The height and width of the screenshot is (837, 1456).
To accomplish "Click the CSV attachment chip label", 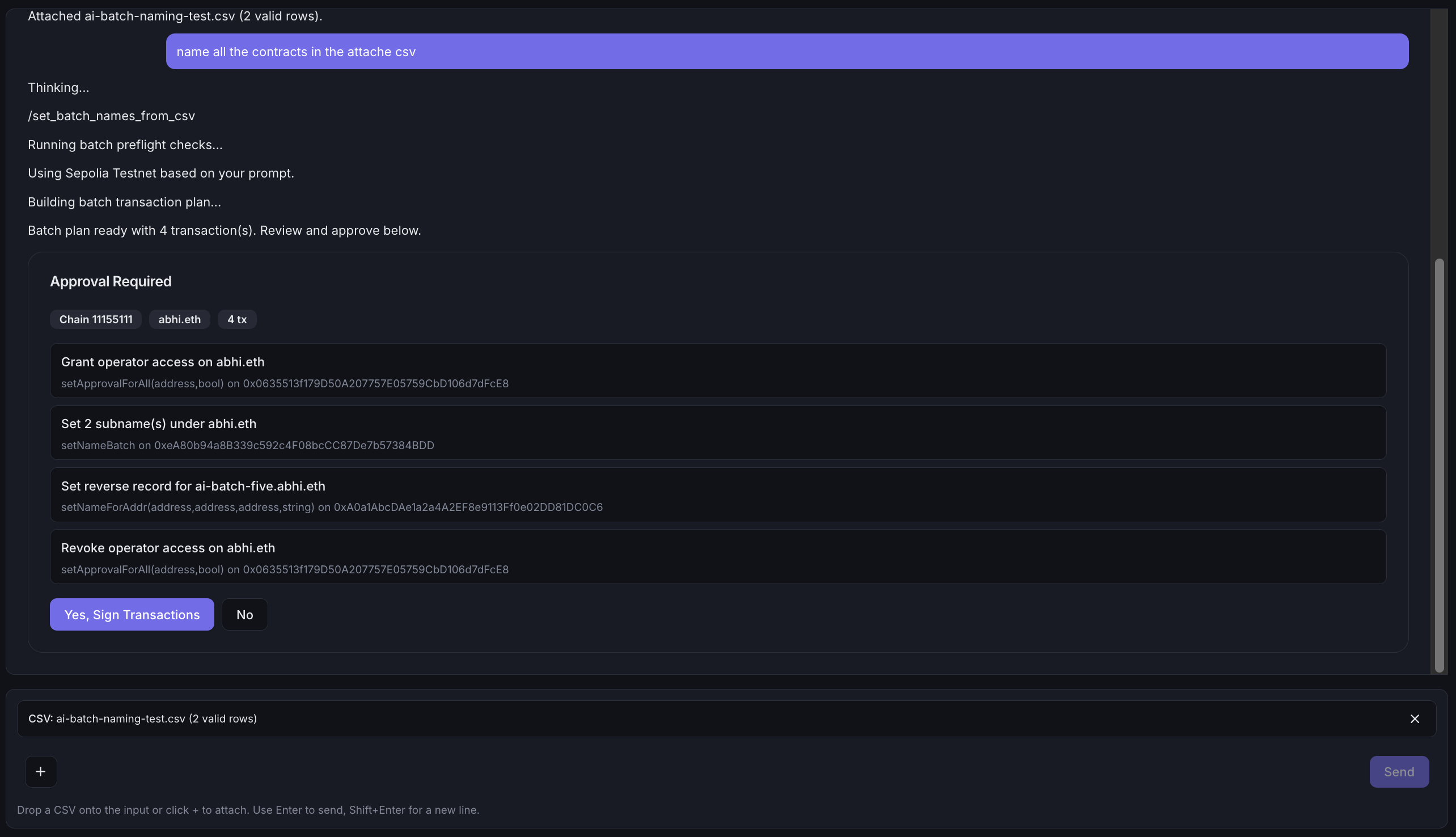I will 142,718.
